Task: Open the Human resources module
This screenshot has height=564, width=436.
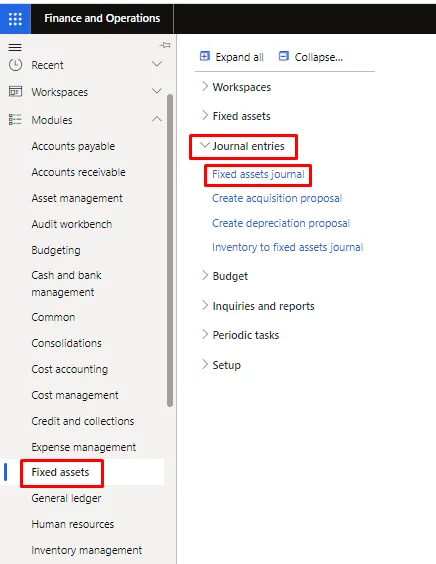Action: 73,524
